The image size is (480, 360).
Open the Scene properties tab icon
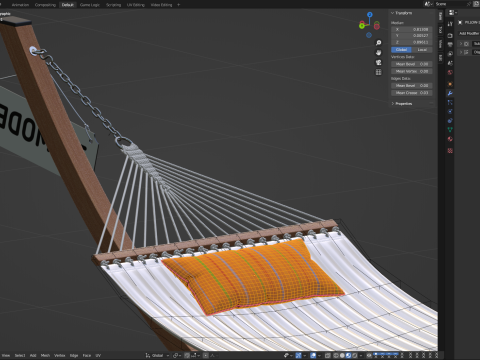[450, 63]
